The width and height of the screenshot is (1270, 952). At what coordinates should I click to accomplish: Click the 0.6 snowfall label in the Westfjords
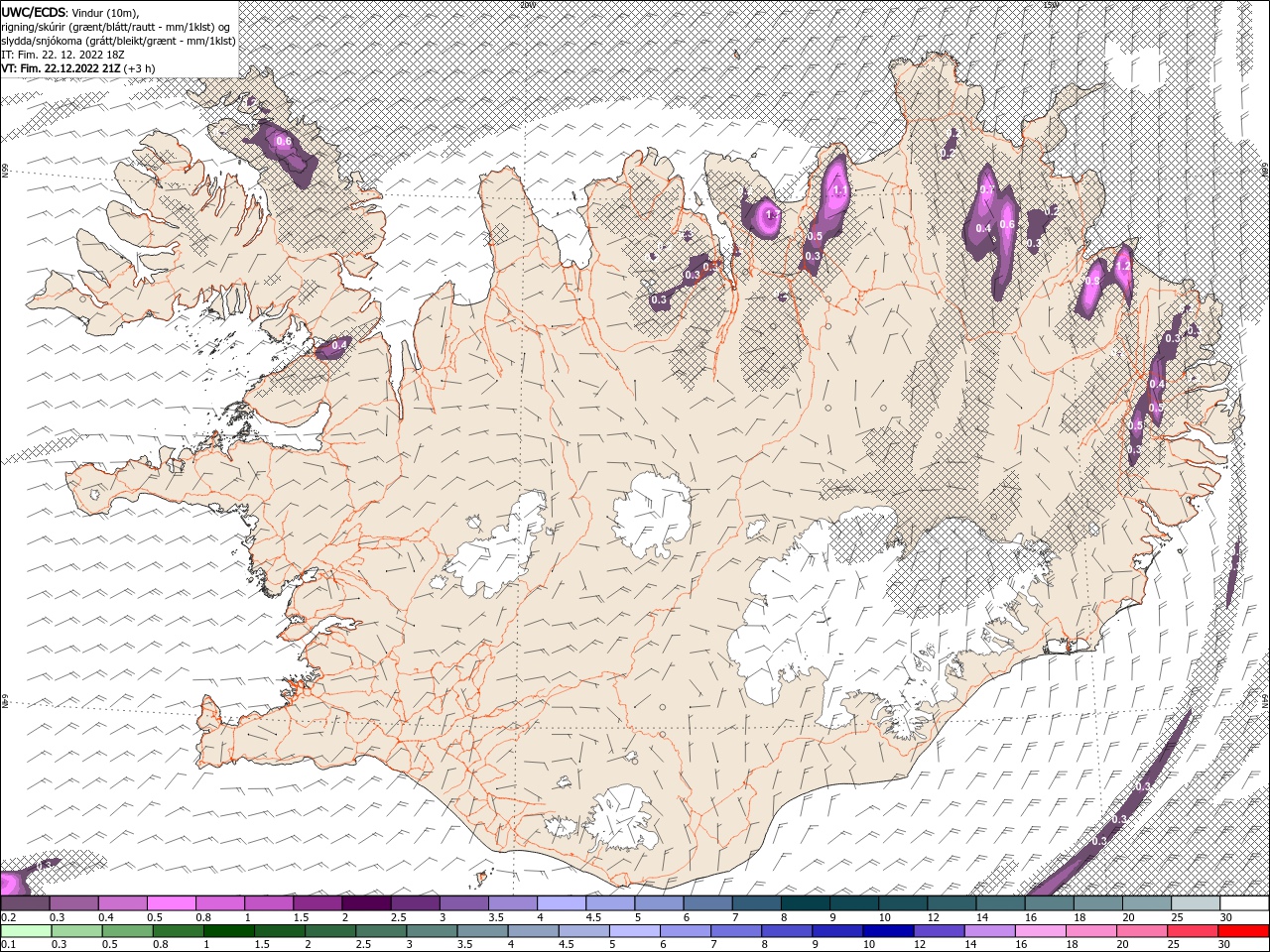(x=284, y=142)
